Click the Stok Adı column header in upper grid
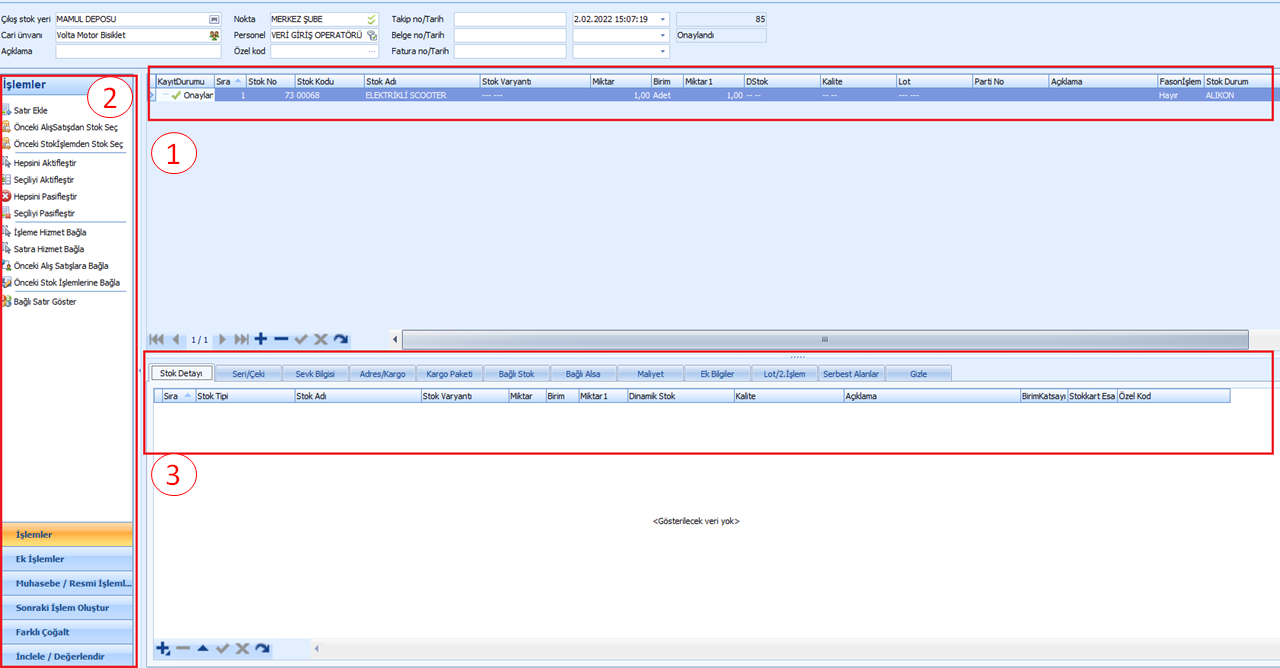The height and width of the screenshot is (668, 1280). coord(421,81)
